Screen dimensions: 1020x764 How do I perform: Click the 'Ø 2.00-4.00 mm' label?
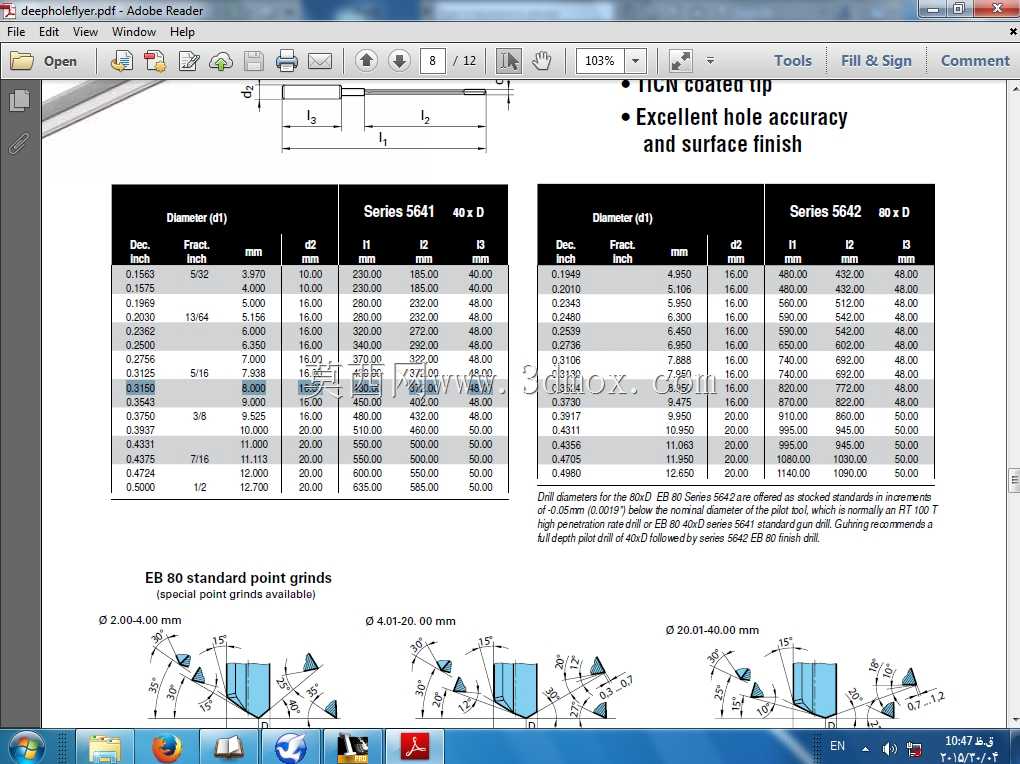click(x=140, y=620)
